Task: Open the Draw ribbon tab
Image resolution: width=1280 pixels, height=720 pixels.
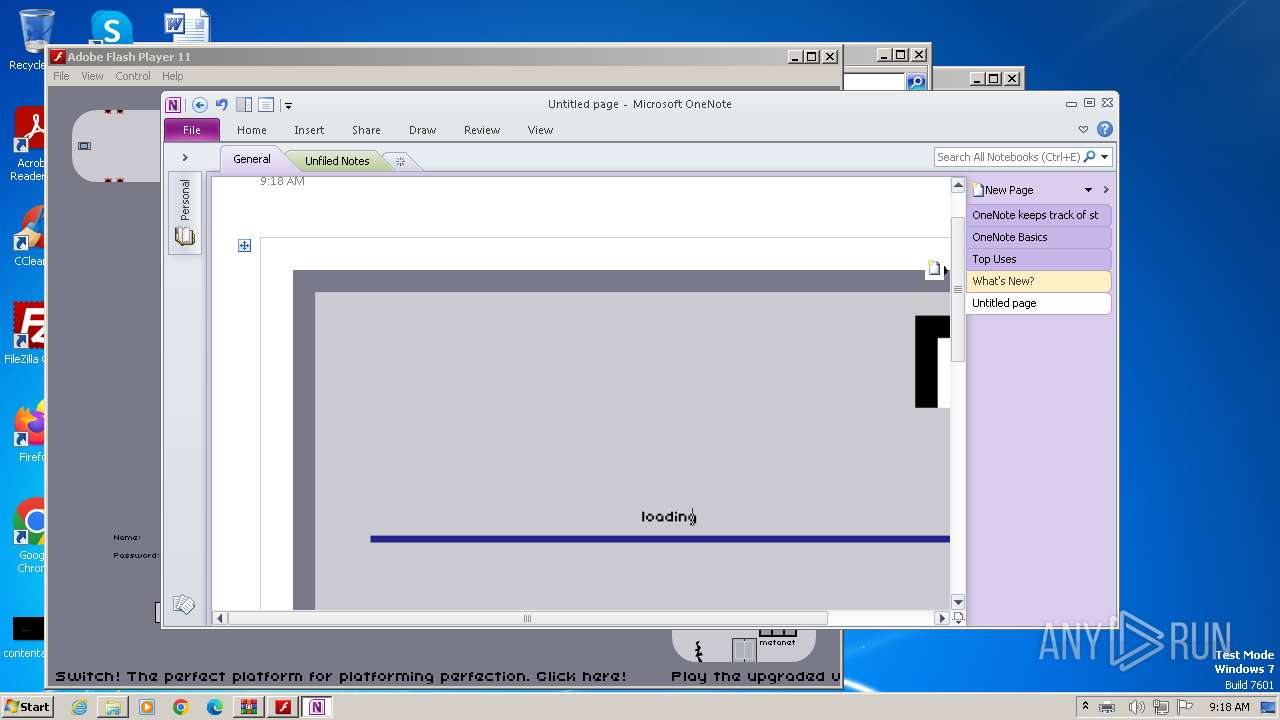Action: (422, 130)
